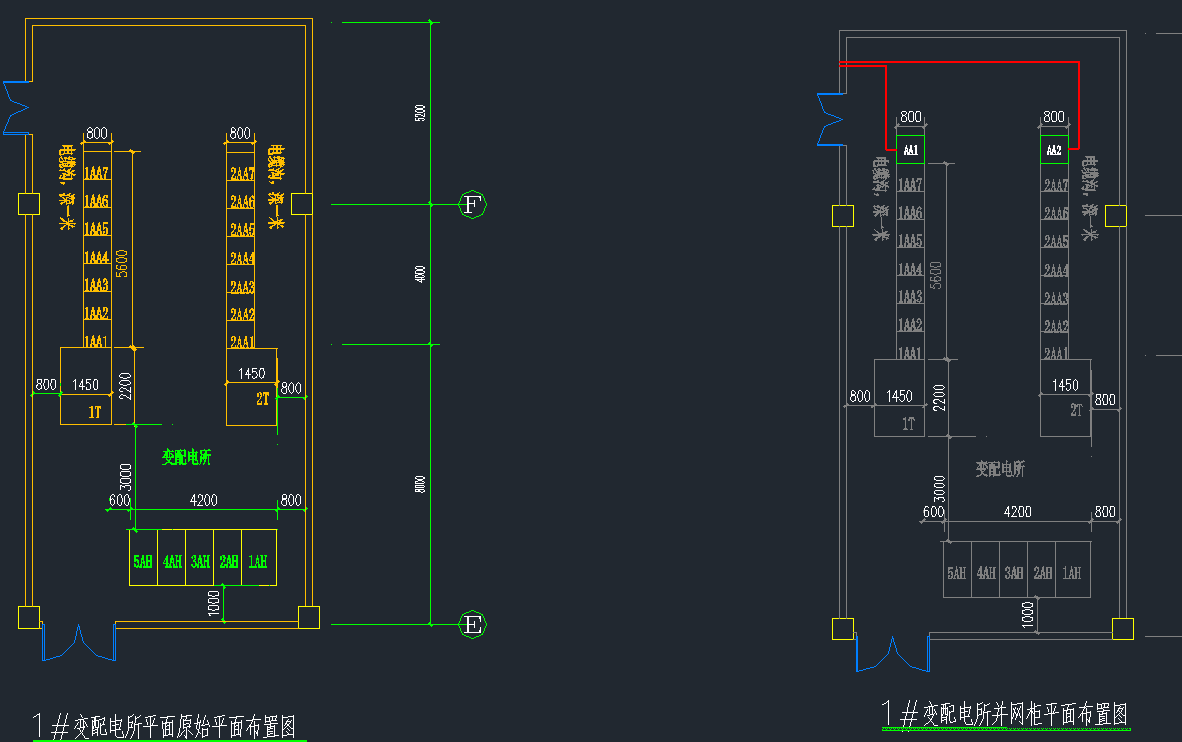Image resolution: width=1182 pixels, height=742 pixels.
Task: Click the 2200 dimension in right plan
Action: point(940,397)
